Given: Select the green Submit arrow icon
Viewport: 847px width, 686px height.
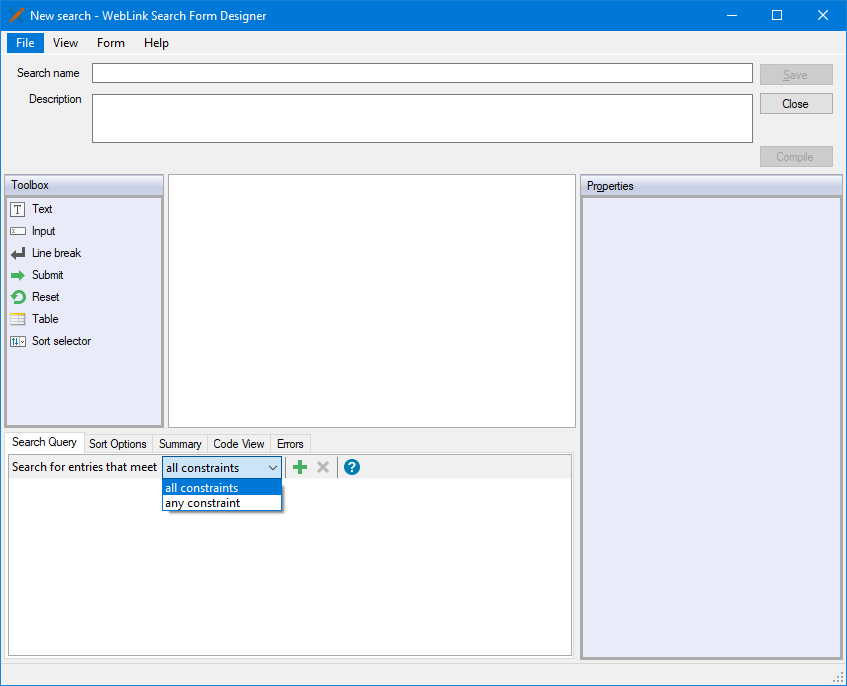Looking at the screenshot, I should 18,275.
